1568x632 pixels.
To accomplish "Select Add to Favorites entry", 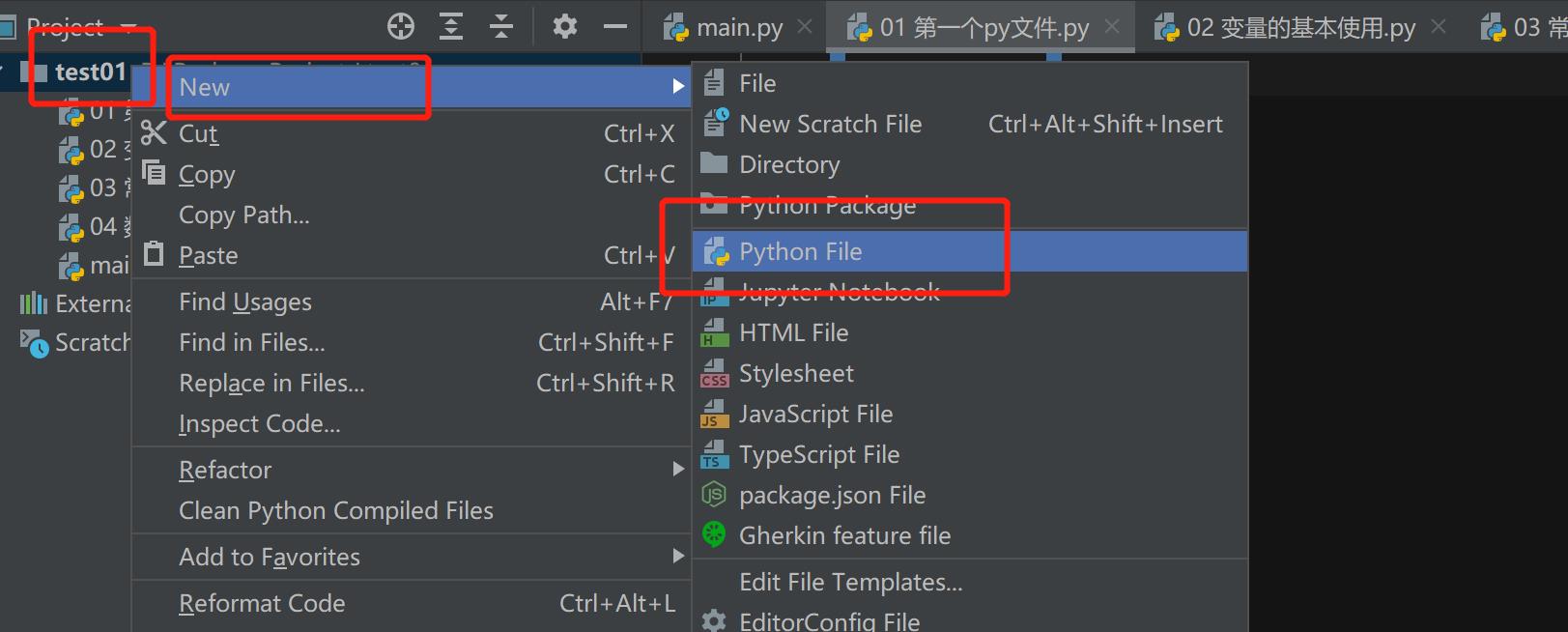I will 412,557.
